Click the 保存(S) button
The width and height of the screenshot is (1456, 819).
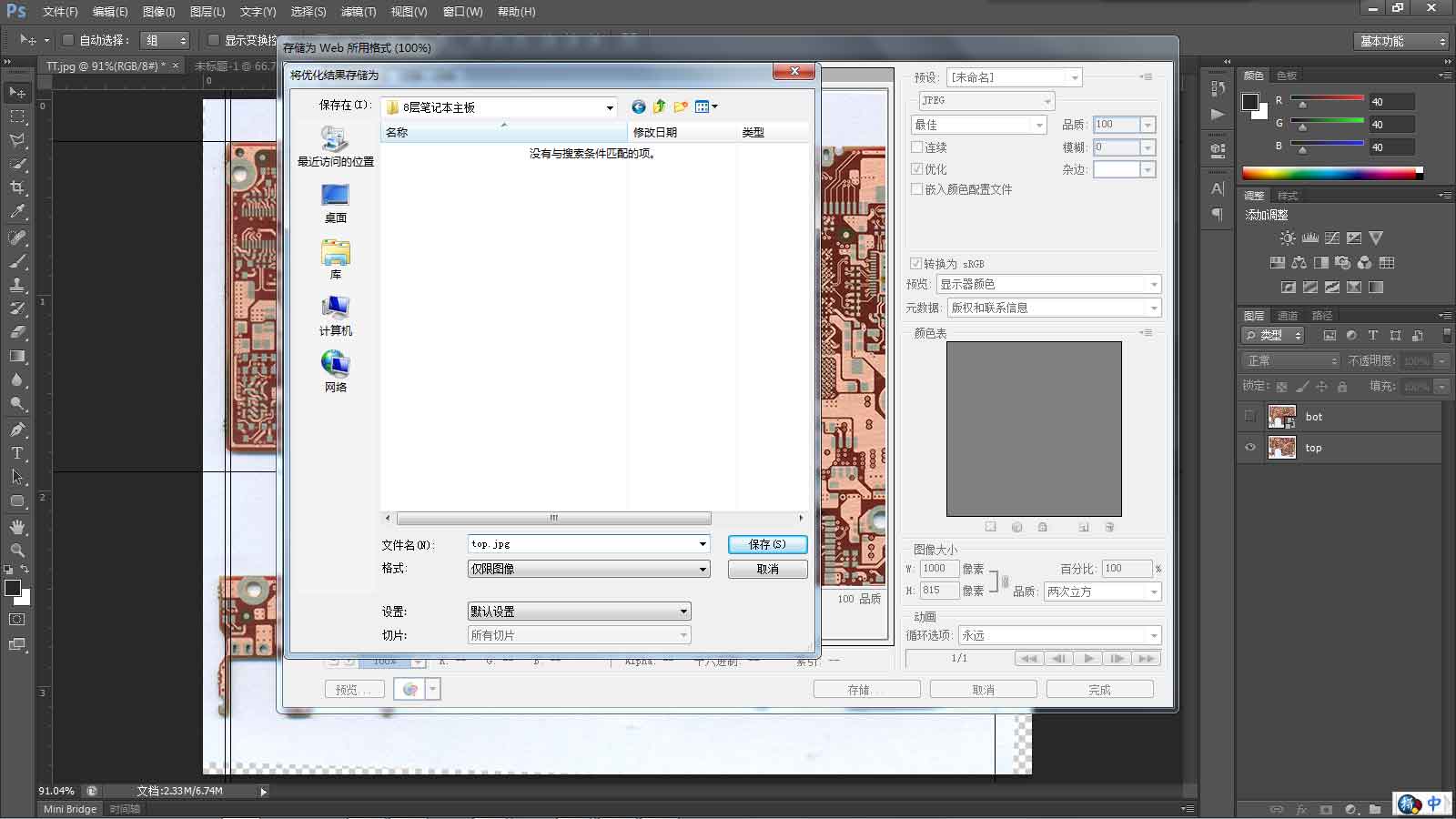coord(768,544)
